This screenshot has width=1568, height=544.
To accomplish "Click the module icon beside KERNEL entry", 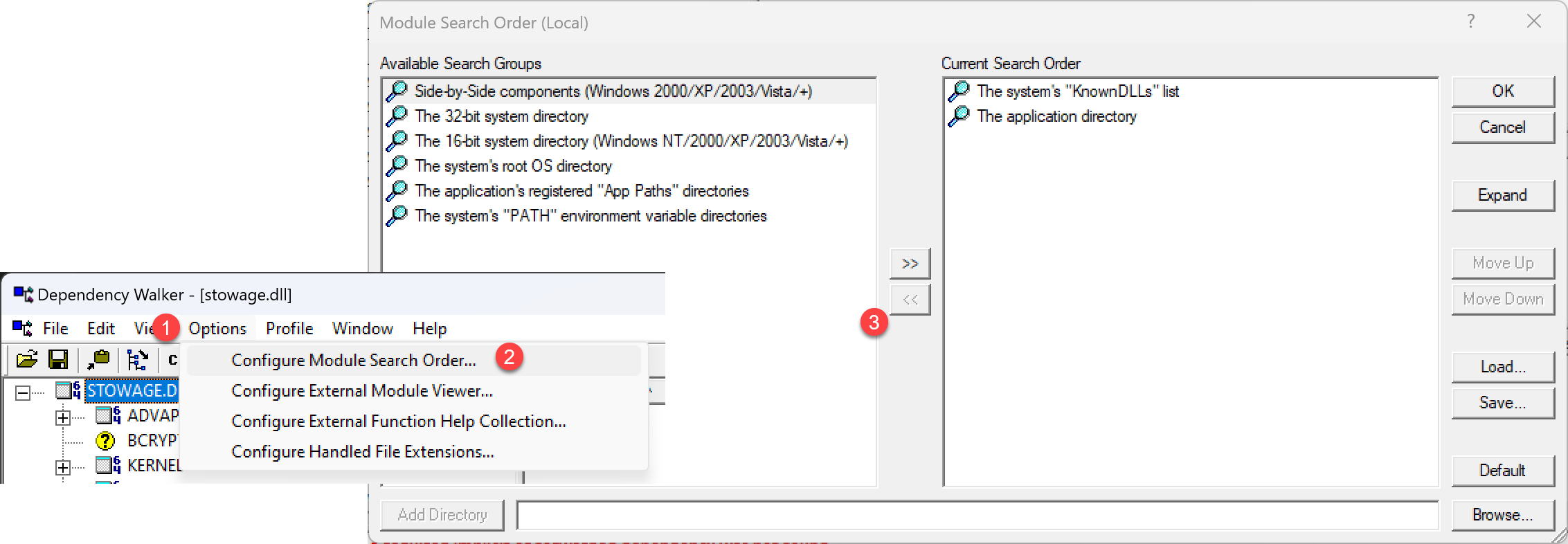I will pyautogui.click(x=108, y=465).
